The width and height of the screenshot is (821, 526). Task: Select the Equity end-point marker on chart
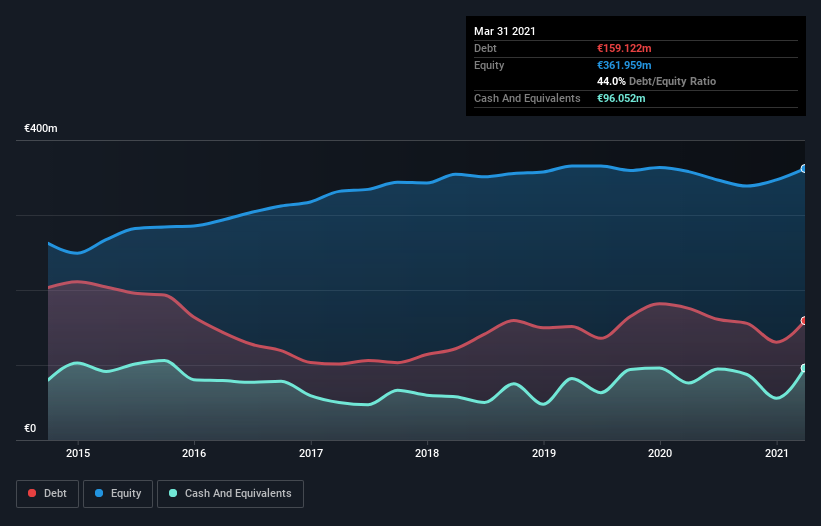point(804,169)
